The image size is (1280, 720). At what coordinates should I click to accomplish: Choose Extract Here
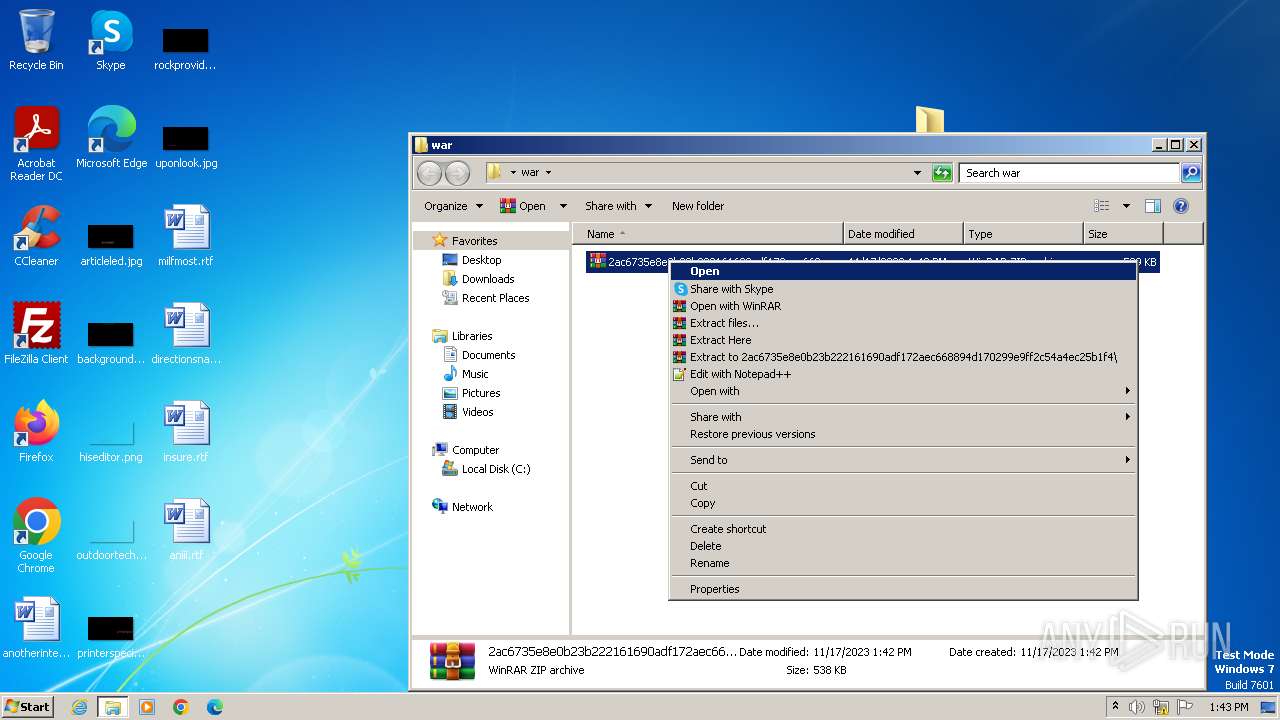pos(903,340)
